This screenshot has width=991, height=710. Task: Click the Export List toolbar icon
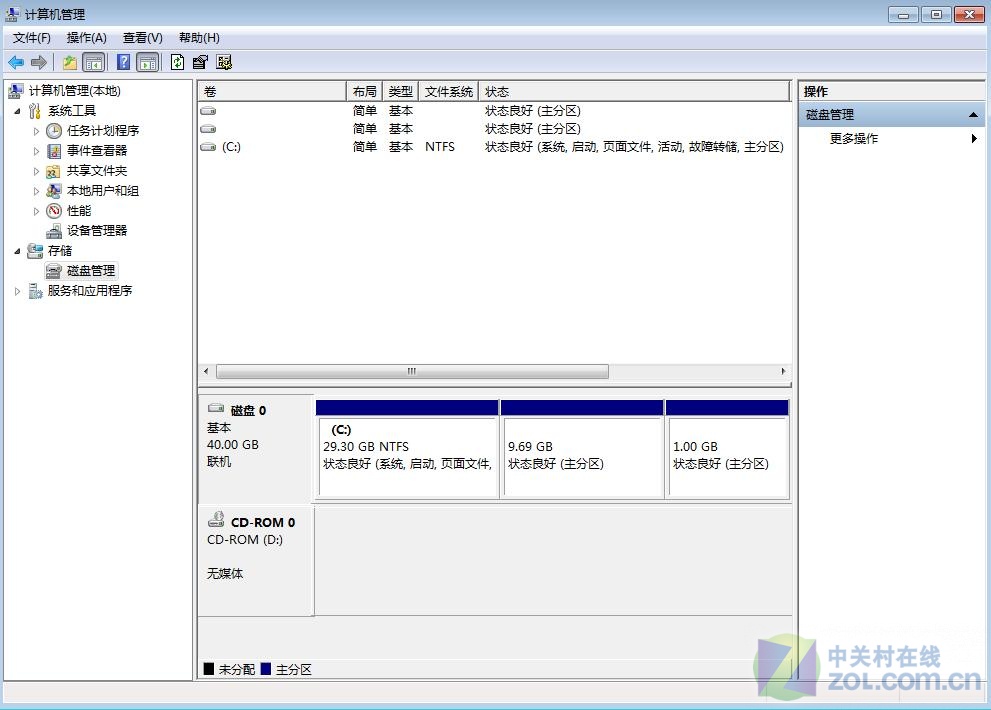click(200, 61)
